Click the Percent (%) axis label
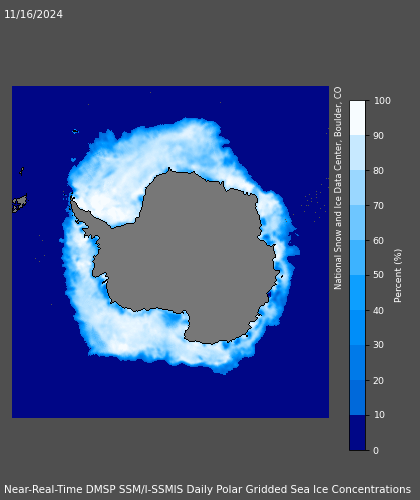 point(398,276)
